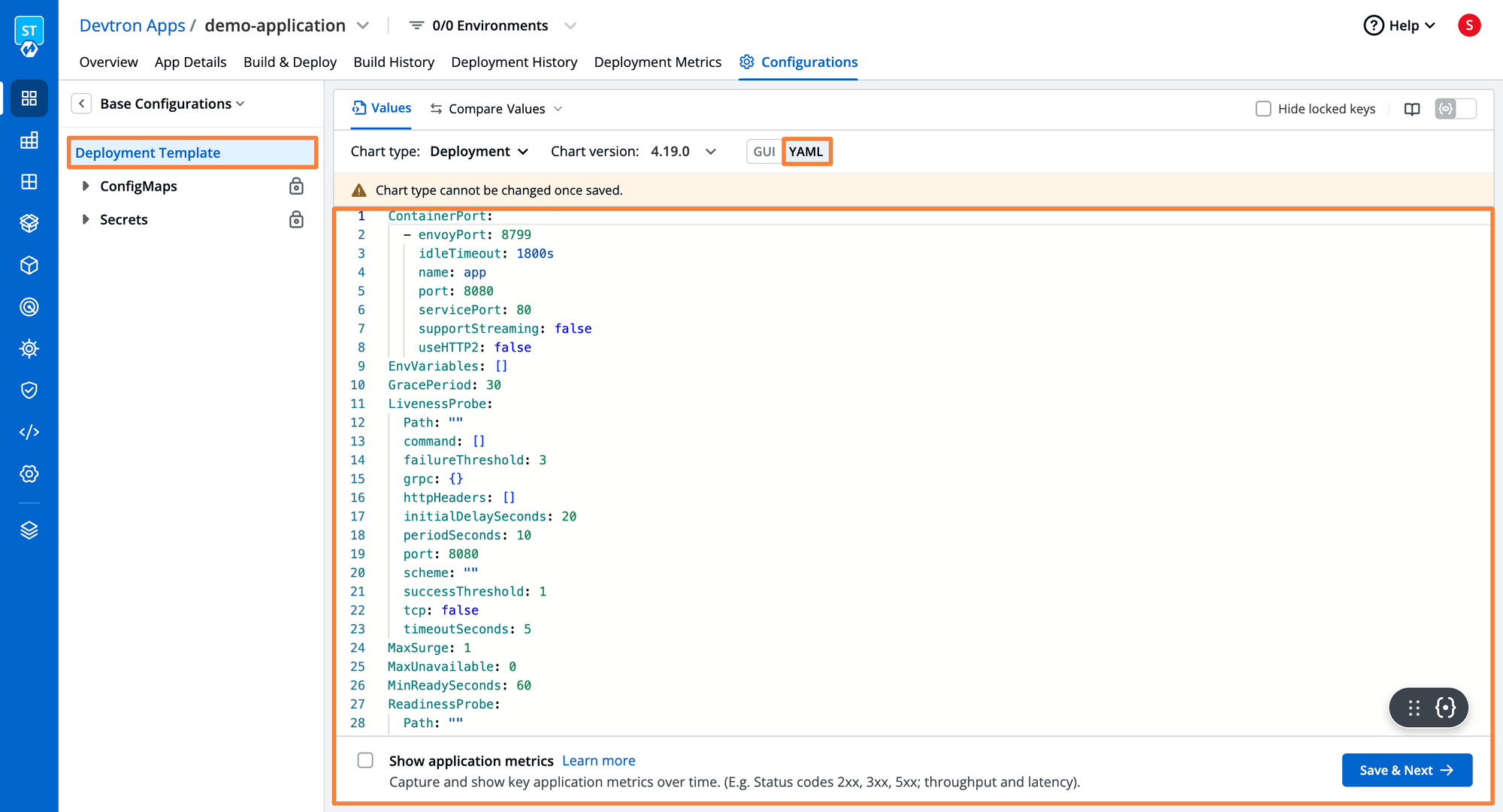Open the demo-application name dropdown
1503x812 pixels.
click(363, 26)
